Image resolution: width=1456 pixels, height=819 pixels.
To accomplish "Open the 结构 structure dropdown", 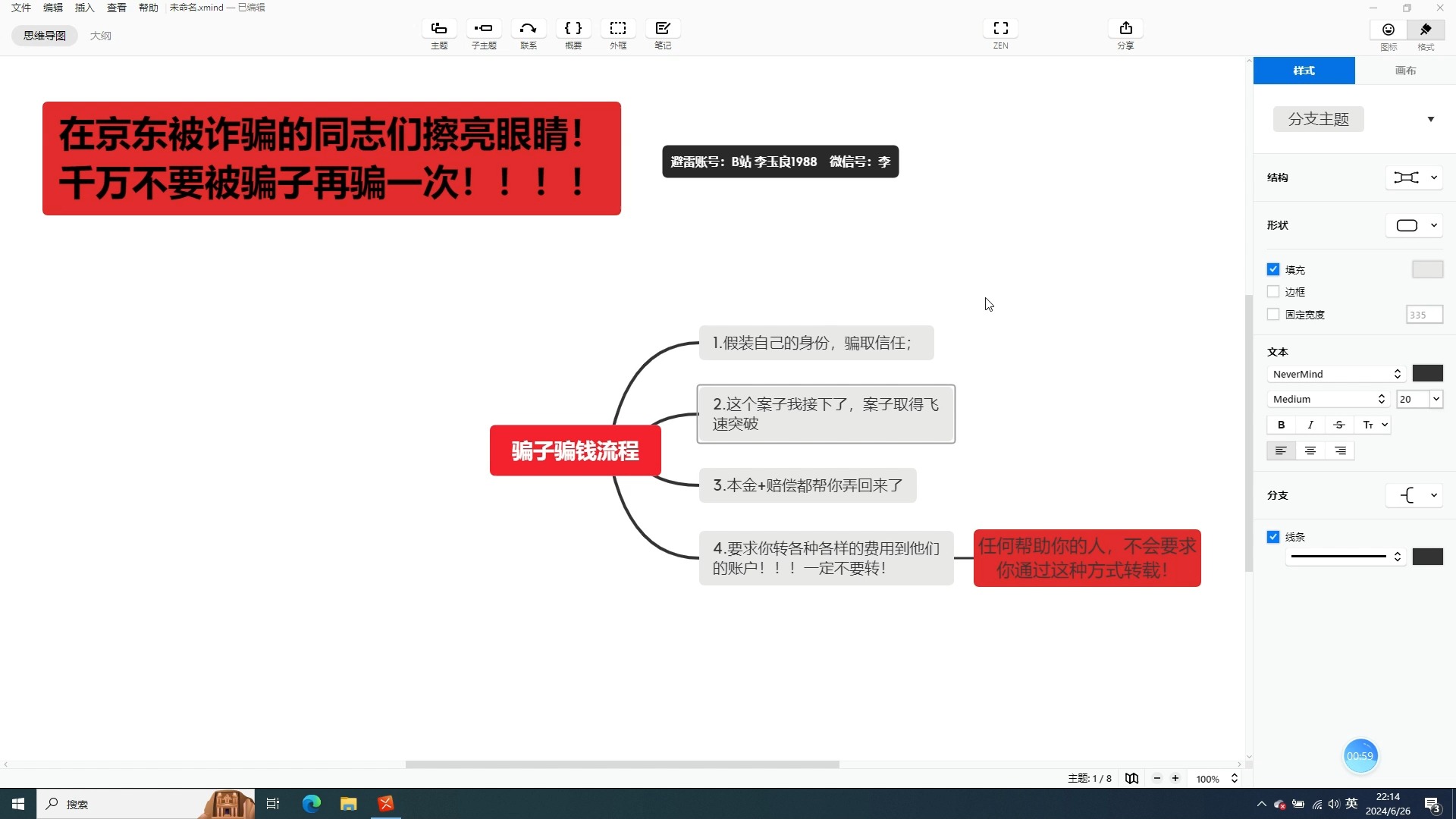I will pyautogui.click(x=1414, y=177).
